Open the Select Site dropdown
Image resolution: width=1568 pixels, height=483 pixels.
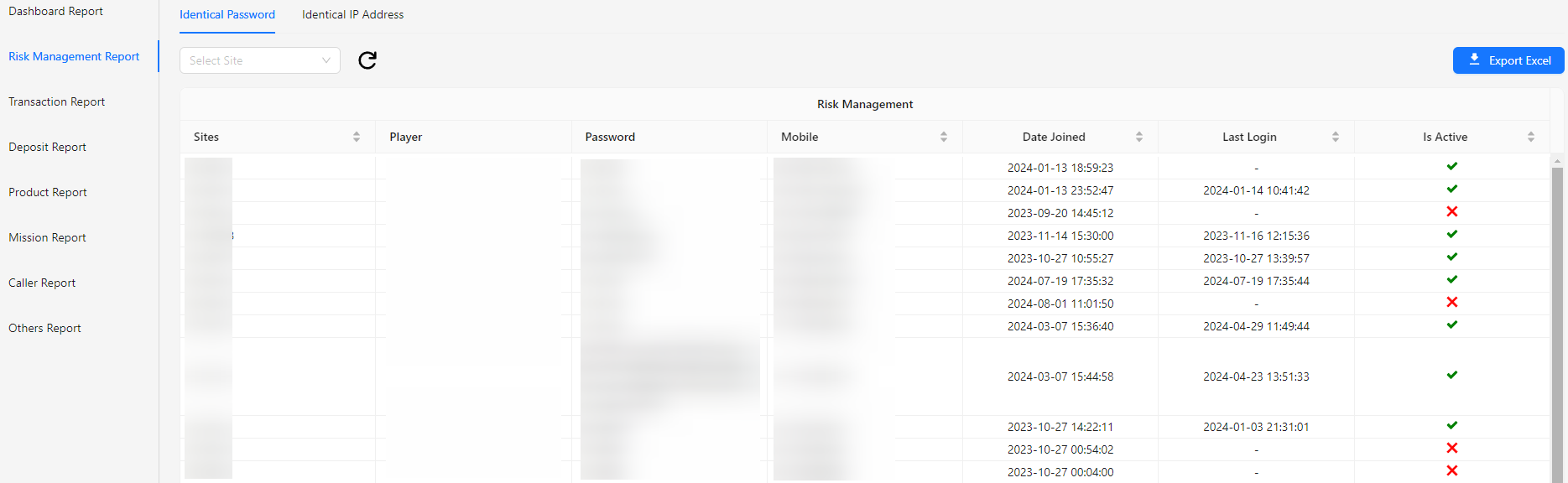click(259, 60)
